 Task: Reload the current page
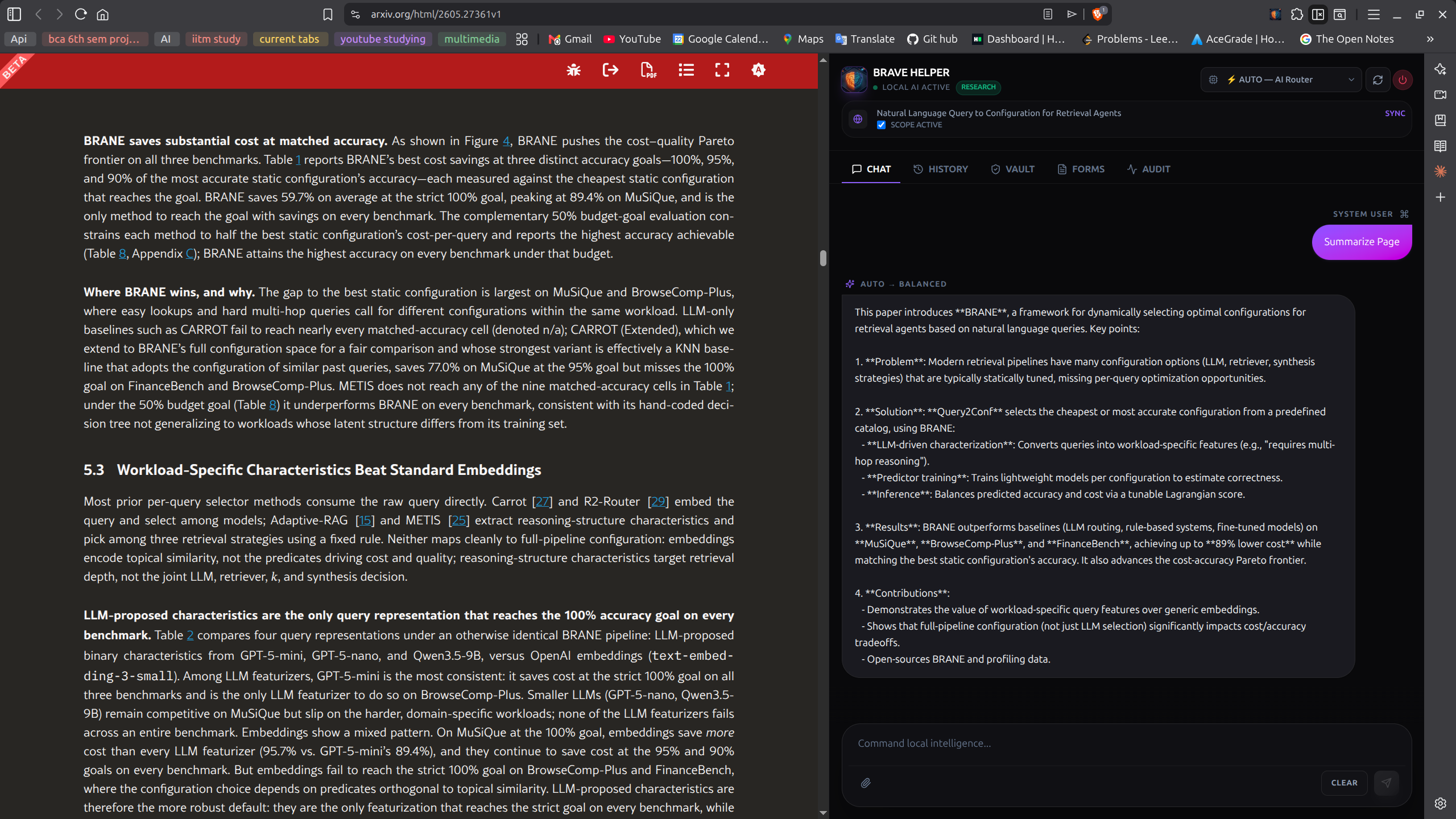(81, 14)
